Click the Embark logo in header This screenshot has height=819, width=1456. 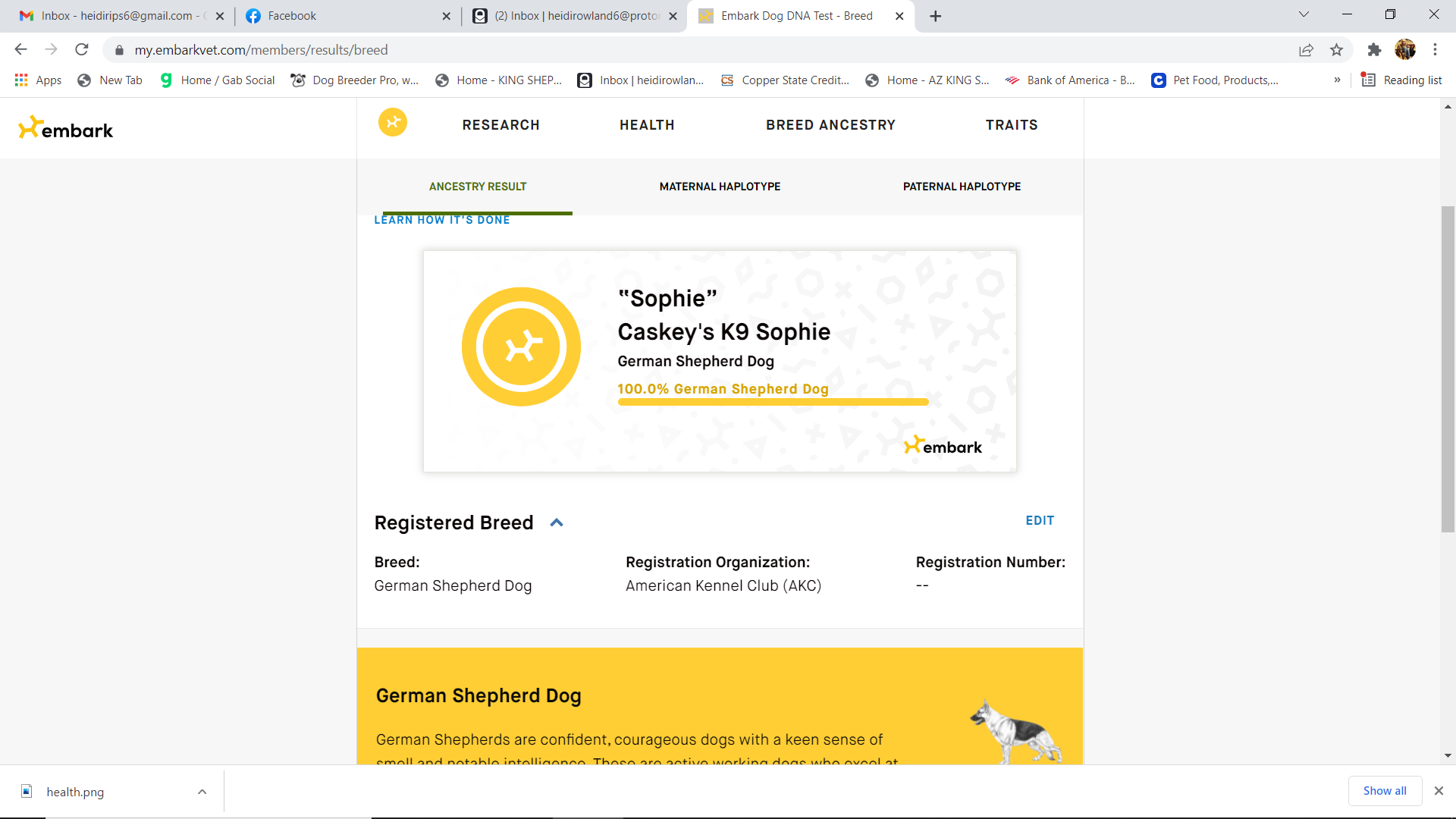click(x=66, y=129)
